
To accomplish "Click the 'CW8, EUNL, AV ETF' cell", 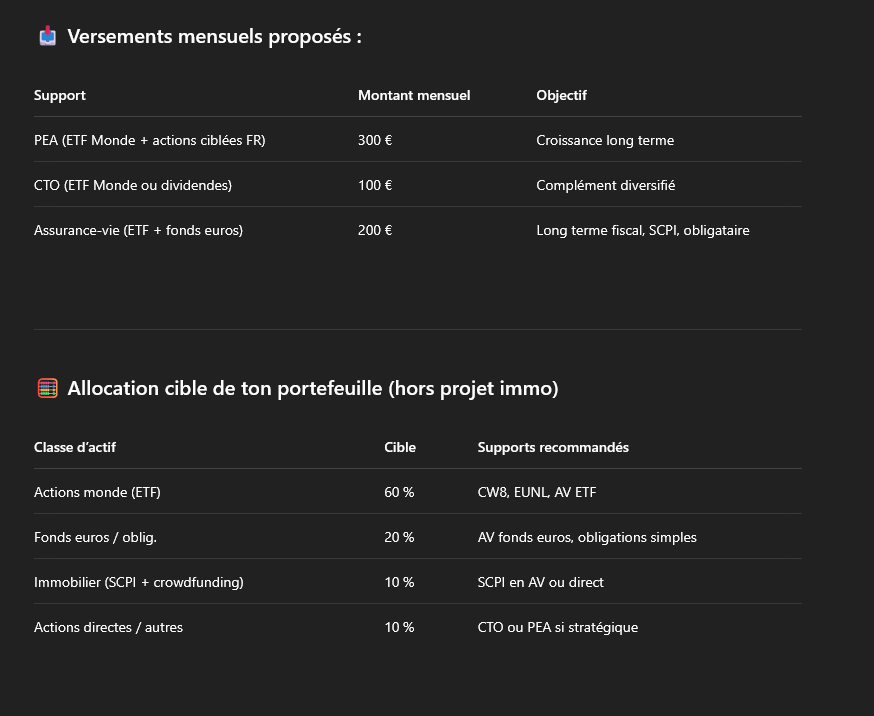I will pyautogui.click(x=537, y=493).
